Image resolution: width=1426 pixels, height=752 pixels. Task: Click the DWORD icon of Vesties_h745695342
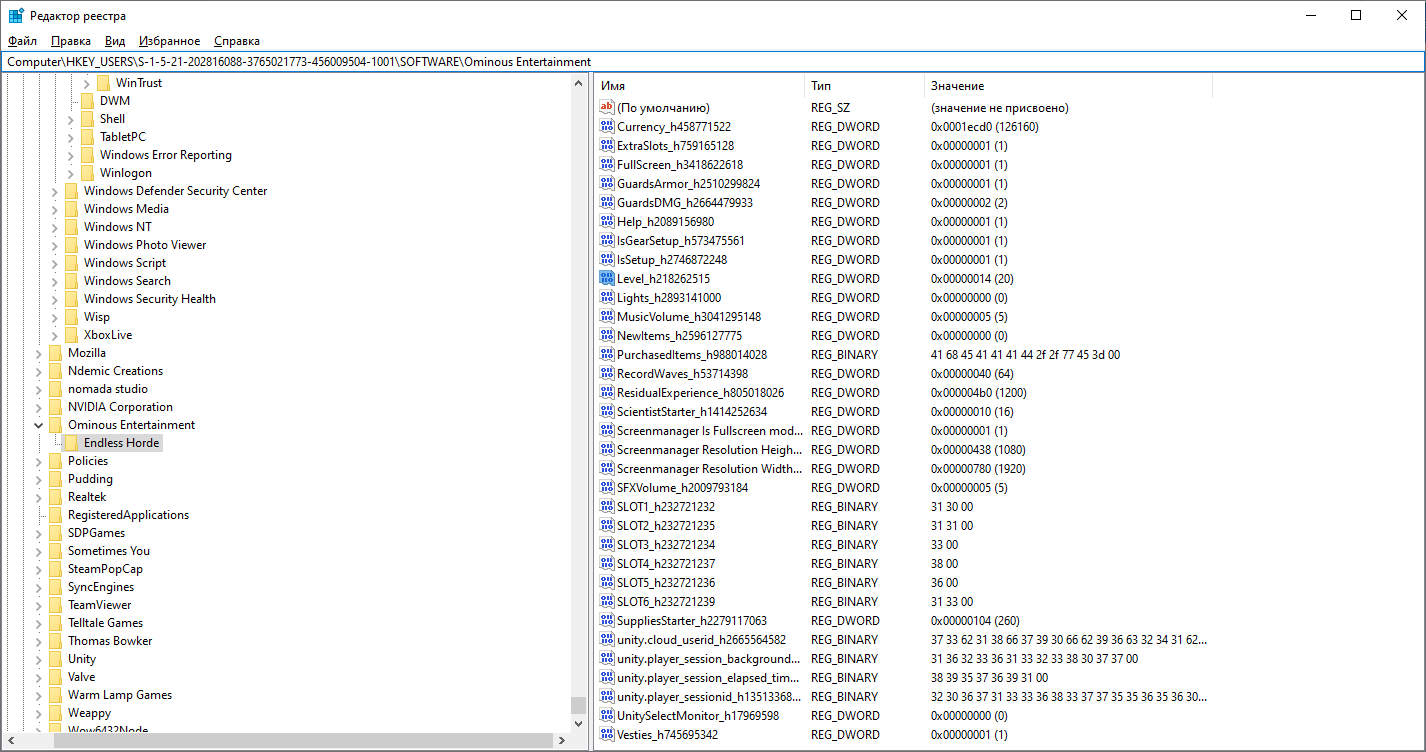click(606, 735)
